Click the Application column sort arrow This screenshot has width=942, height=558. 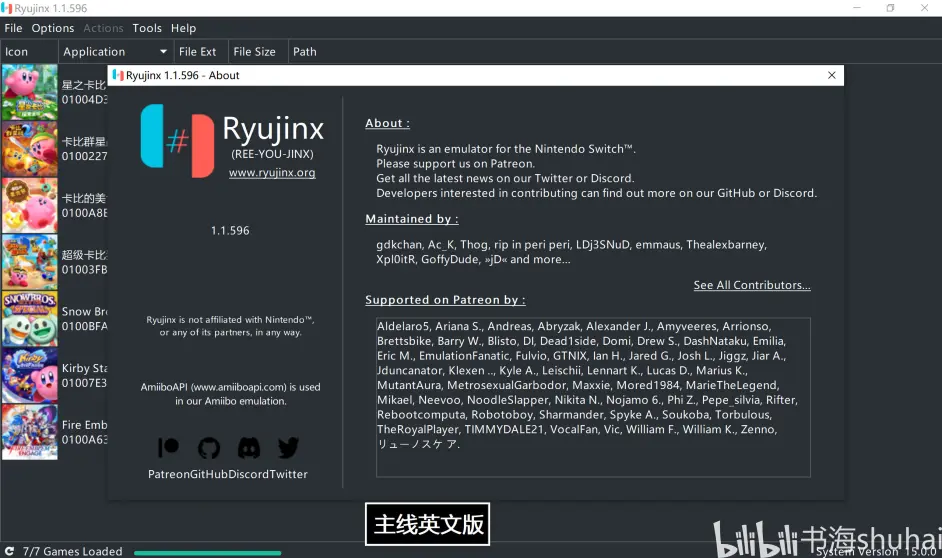(x=163, y=52)
